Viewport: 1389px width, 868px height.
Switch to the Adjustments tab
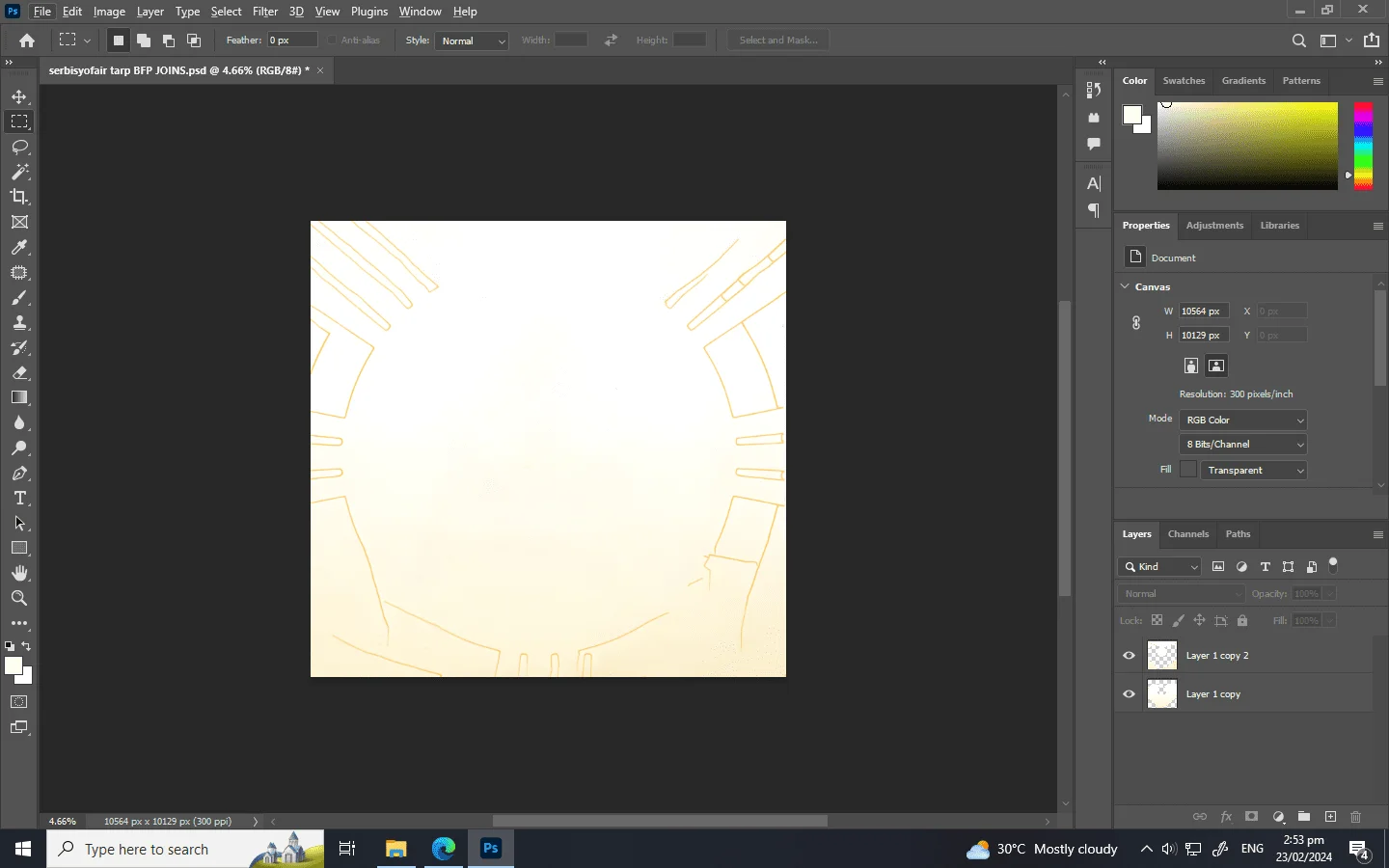(1214, 226)
